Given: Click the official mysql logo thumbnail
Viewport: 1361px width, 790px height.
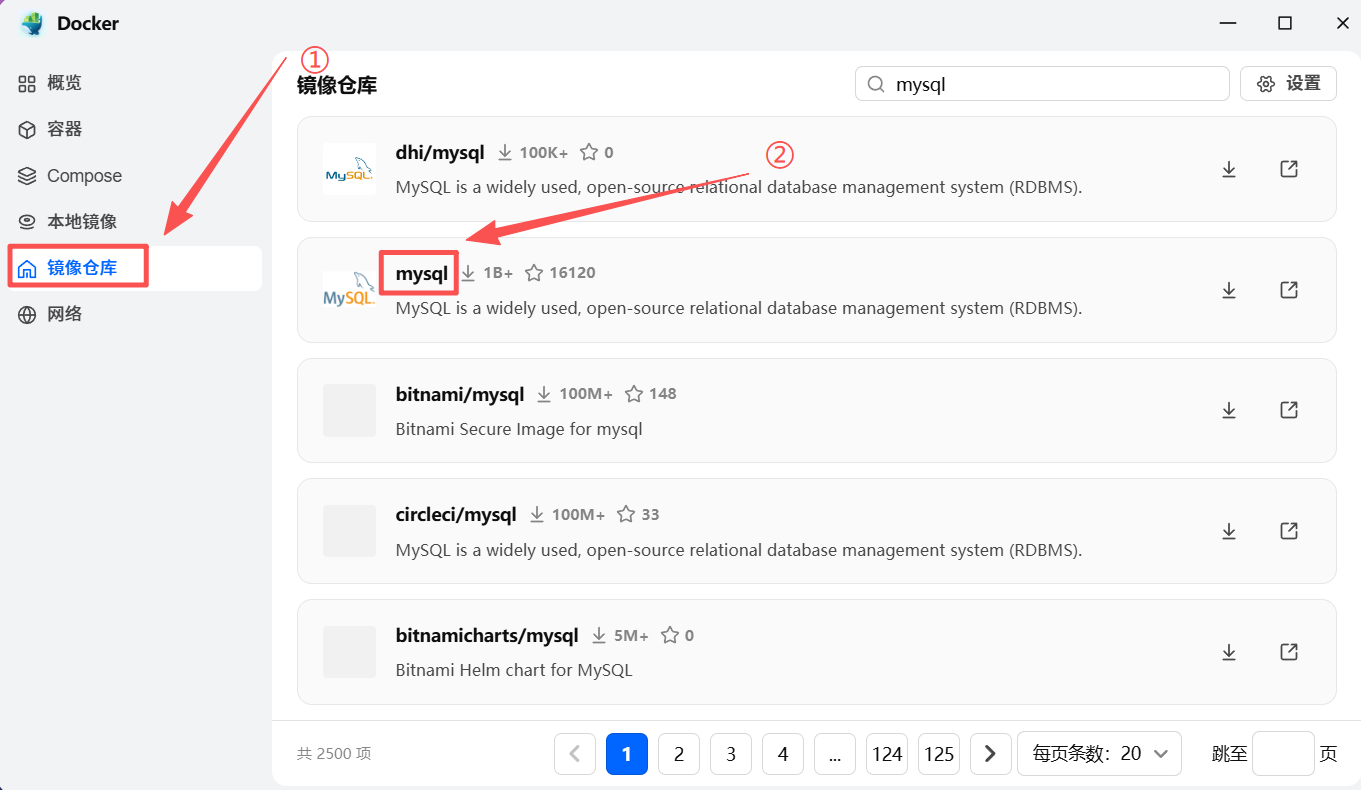Looking at the screenshot, I should pos(349,290).
